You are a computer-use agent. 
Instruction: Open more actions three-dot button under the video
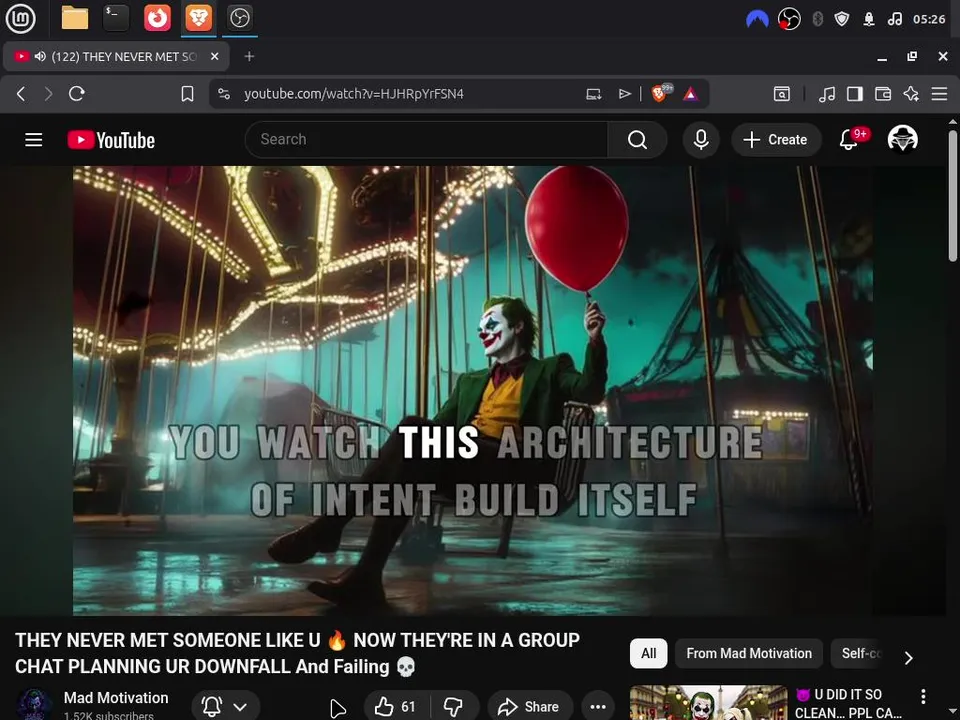[x=598, y=707]
